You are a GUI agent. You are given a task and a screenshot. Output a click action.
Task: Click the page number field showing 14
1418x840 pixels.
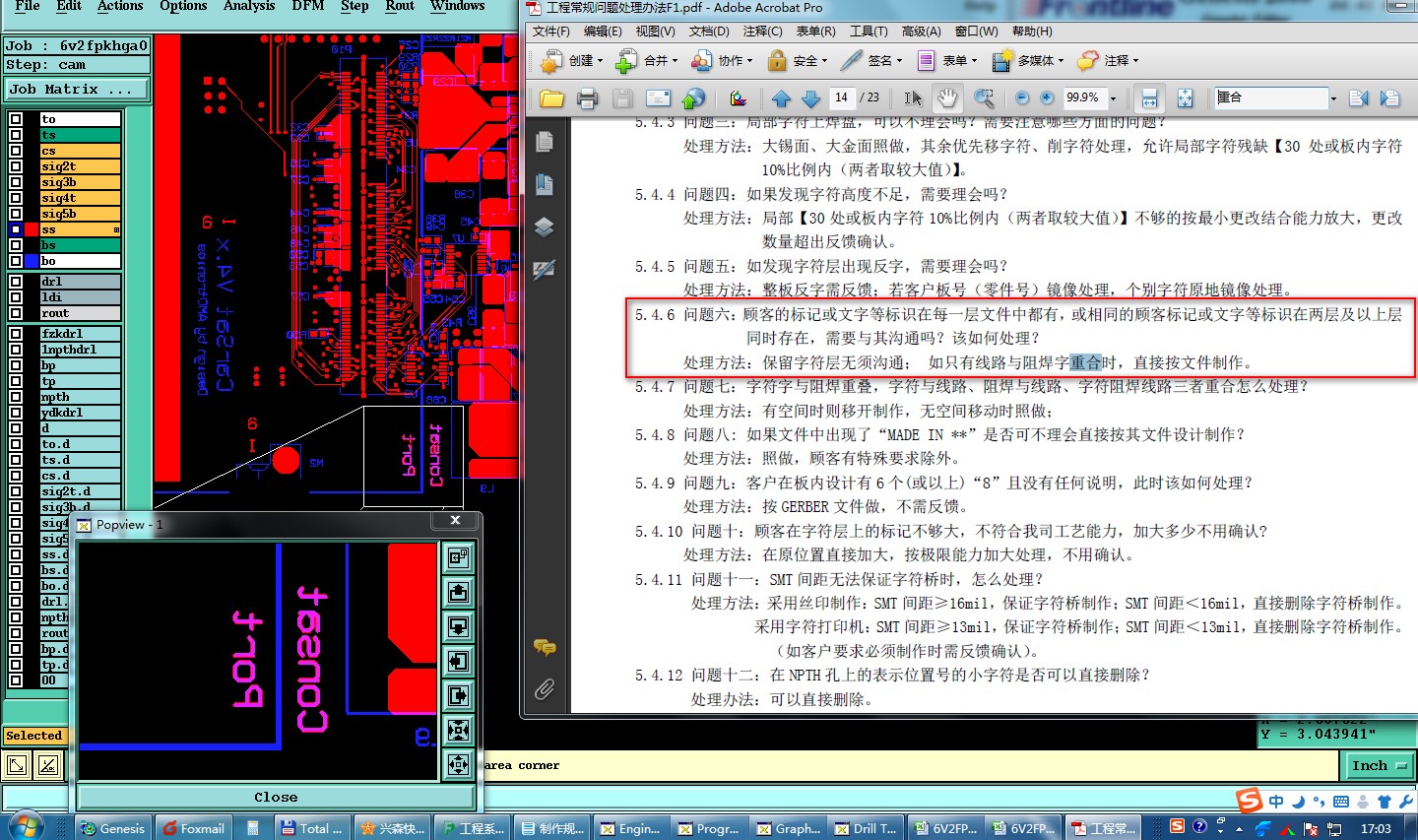842,97
